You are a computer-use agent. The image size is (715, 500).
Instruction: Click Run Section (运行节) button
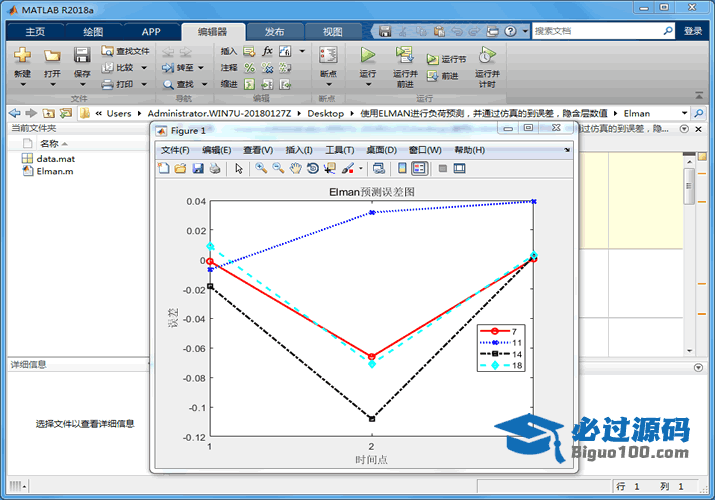pyautogui.click(x=446, y=59)
